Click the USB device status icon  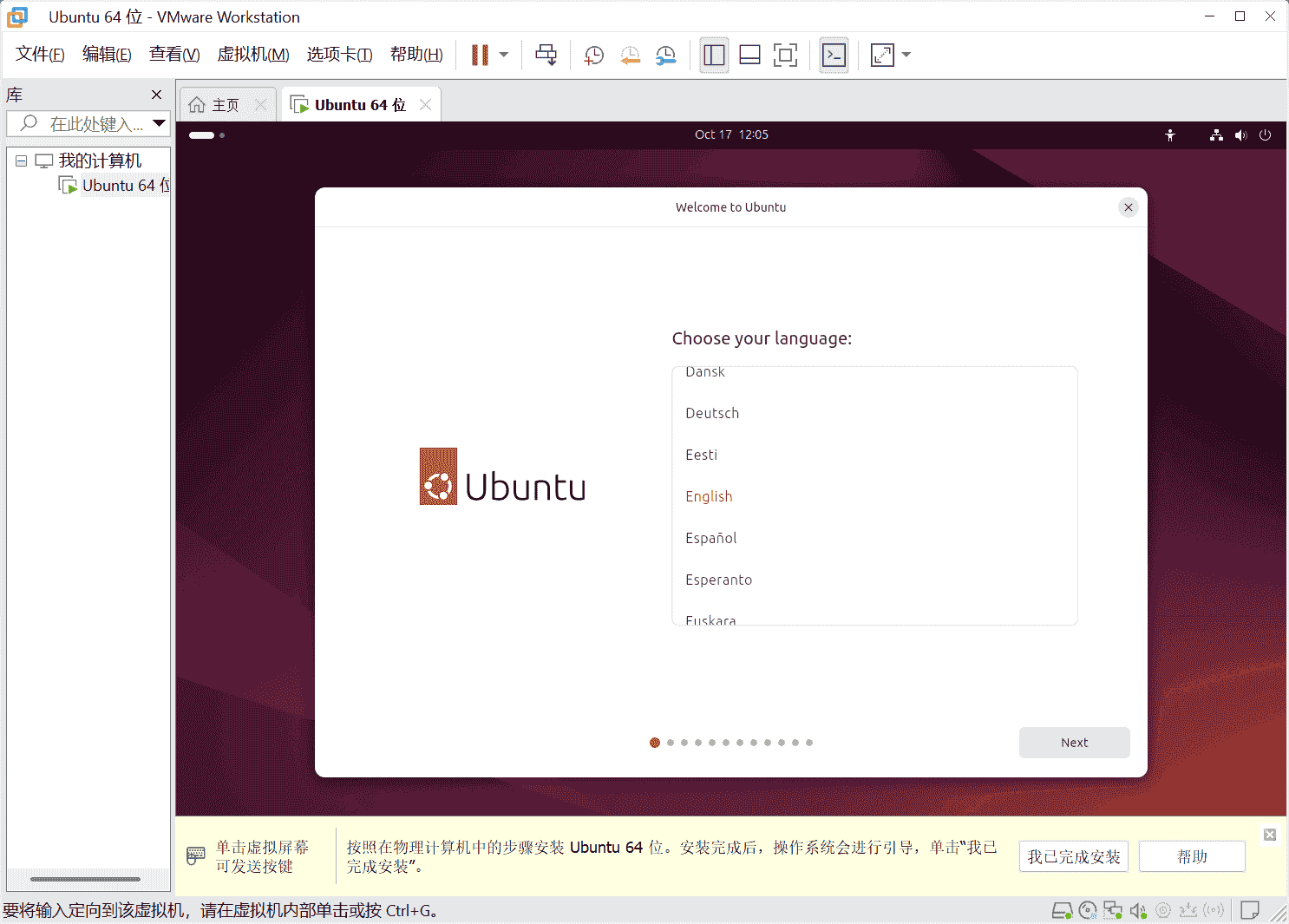click(x=1188, y=910)
